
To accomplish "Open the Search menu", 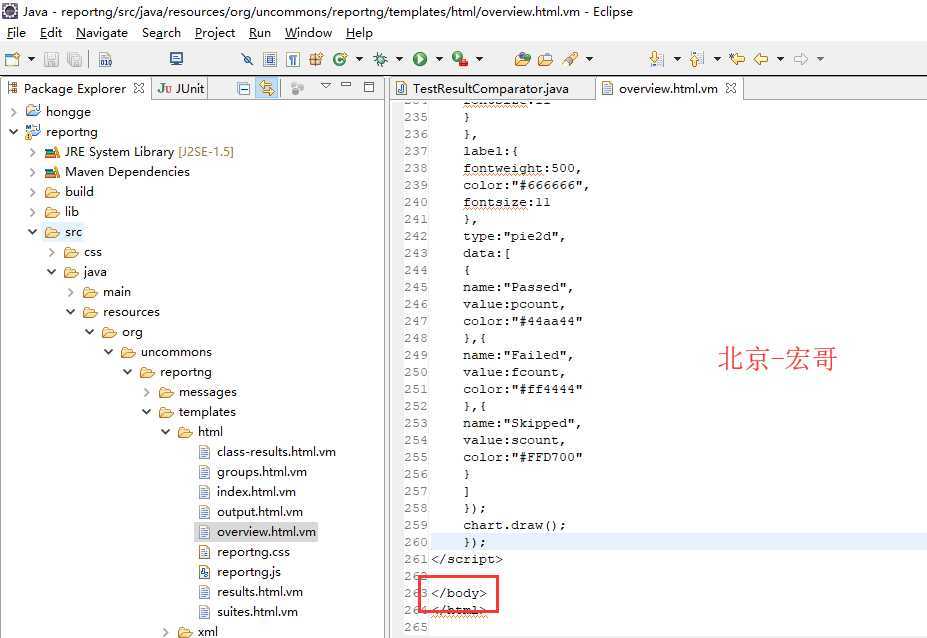I will point(161,33).
